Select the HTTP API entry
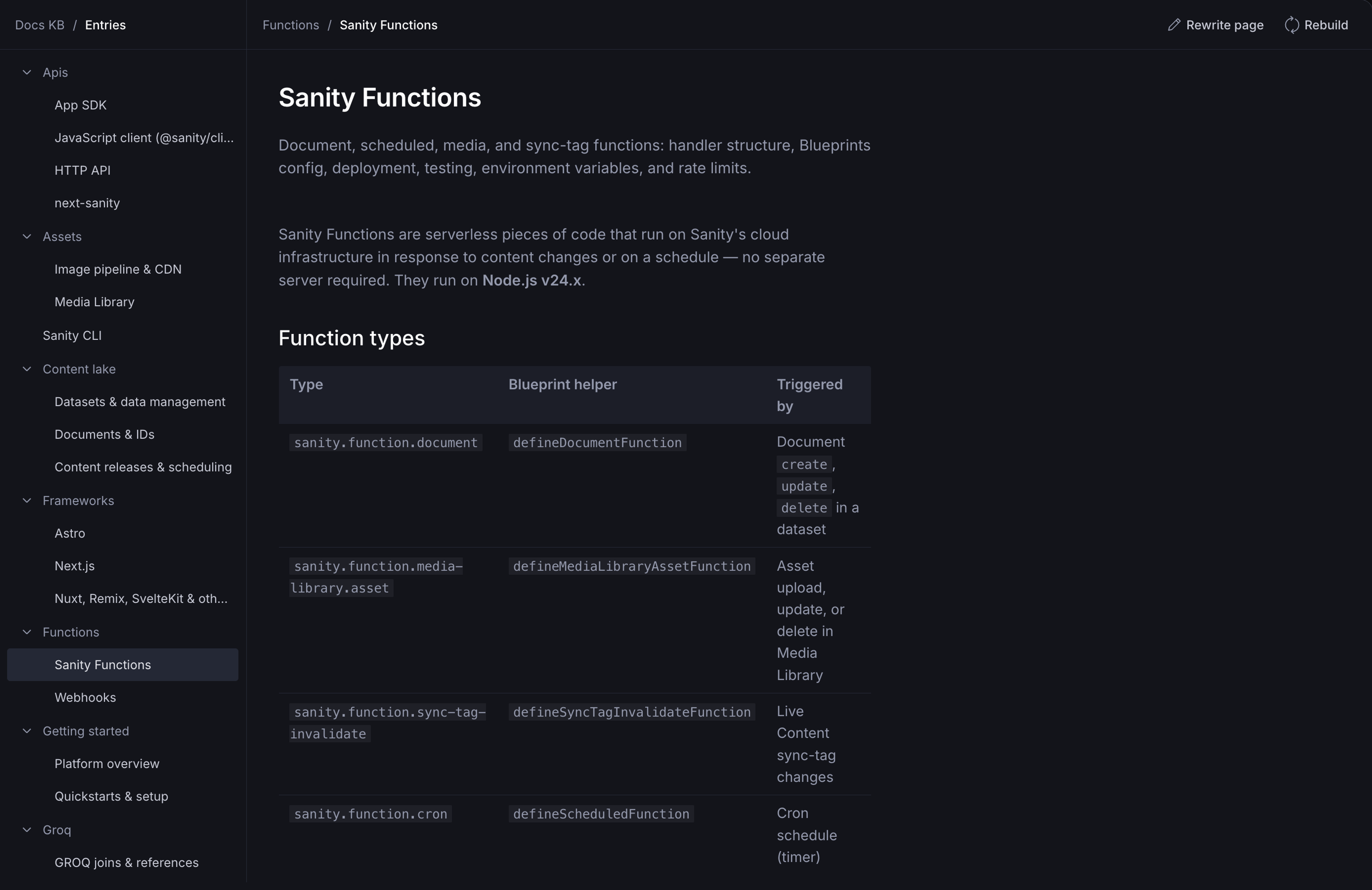 click(122, 170)
